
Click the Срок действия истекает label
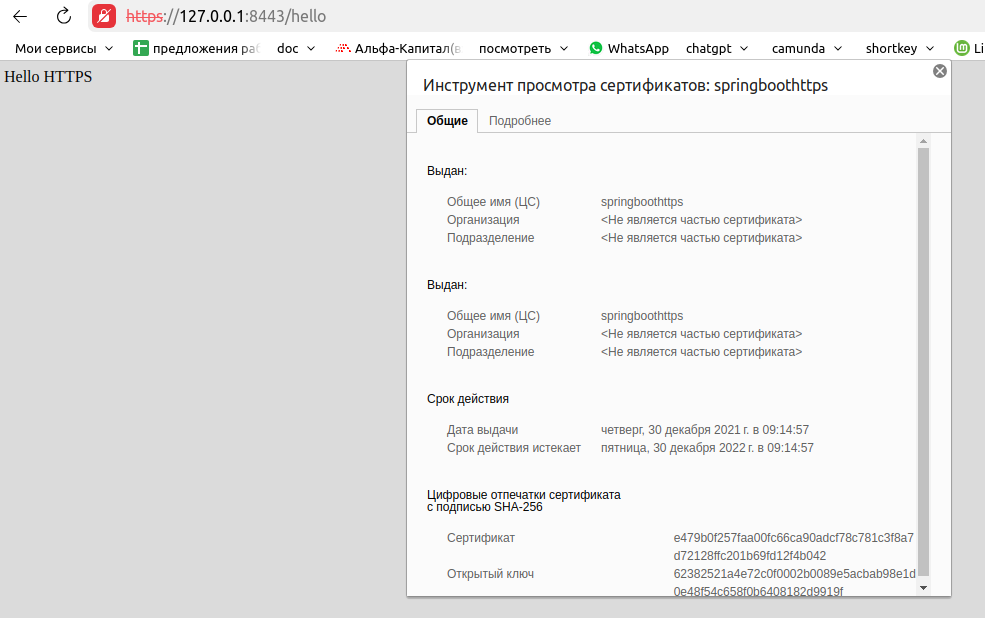click(x=514, y=448)
